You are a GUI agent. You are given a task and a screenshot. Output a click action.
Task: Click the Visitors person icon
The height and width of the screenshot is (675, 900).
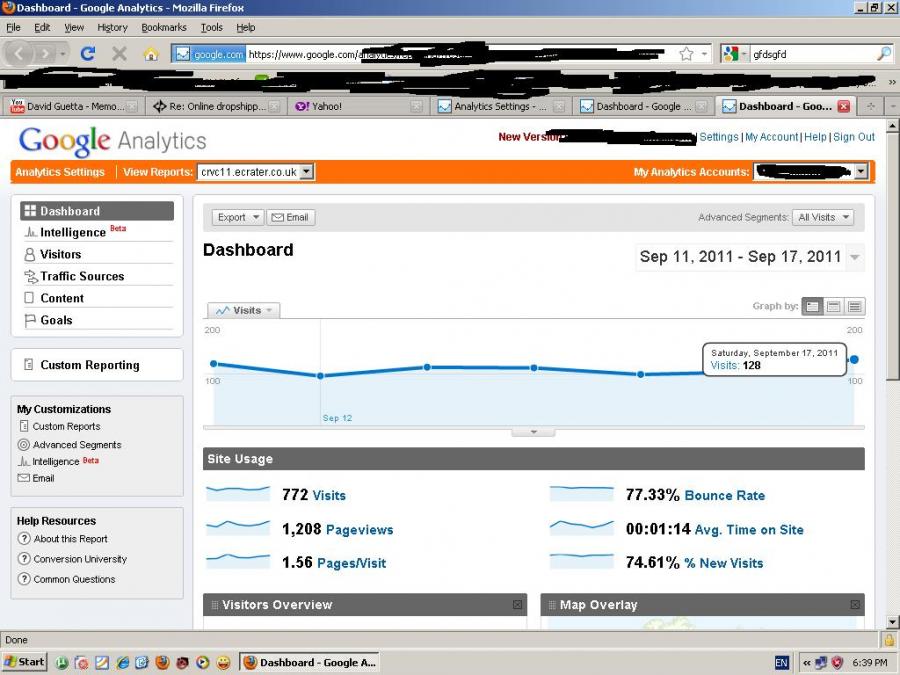[29, 254]
